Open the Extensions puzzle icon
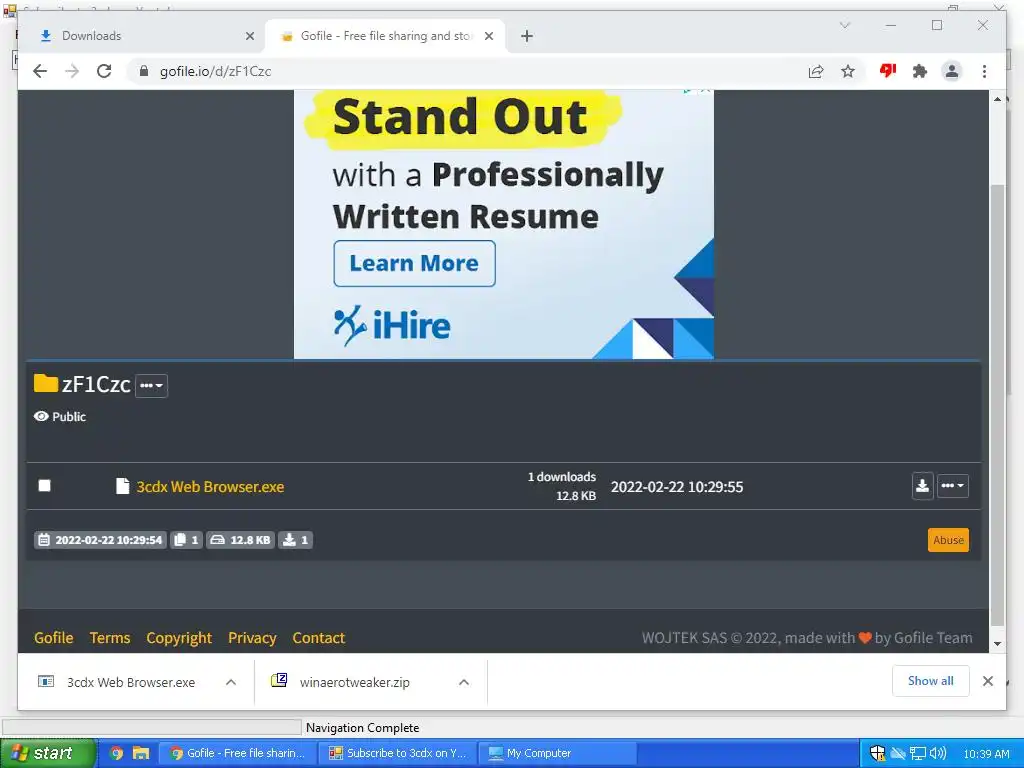The image size is (1024, 768). [920, 71]
